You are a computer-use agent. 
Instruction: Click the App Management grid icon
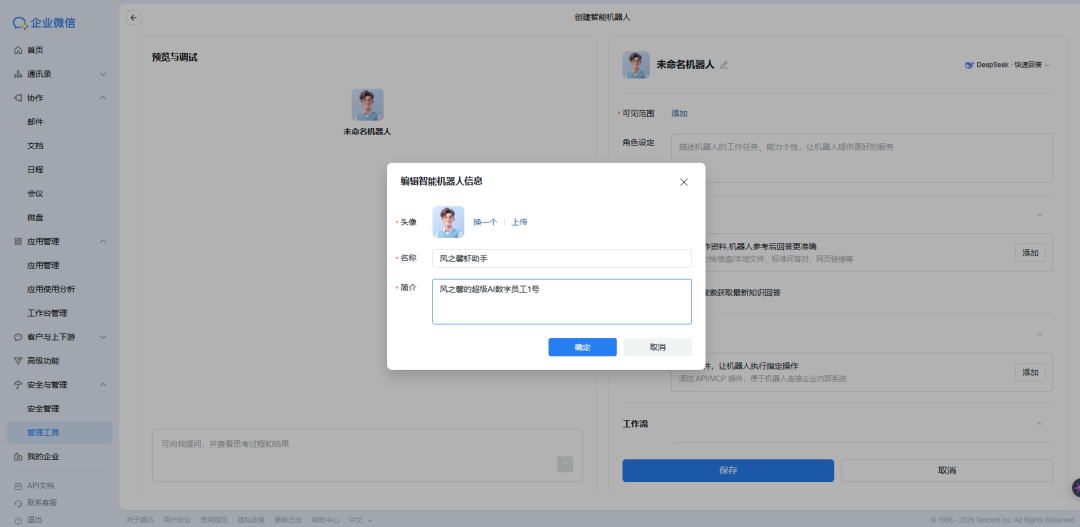(x=18, y=241)
